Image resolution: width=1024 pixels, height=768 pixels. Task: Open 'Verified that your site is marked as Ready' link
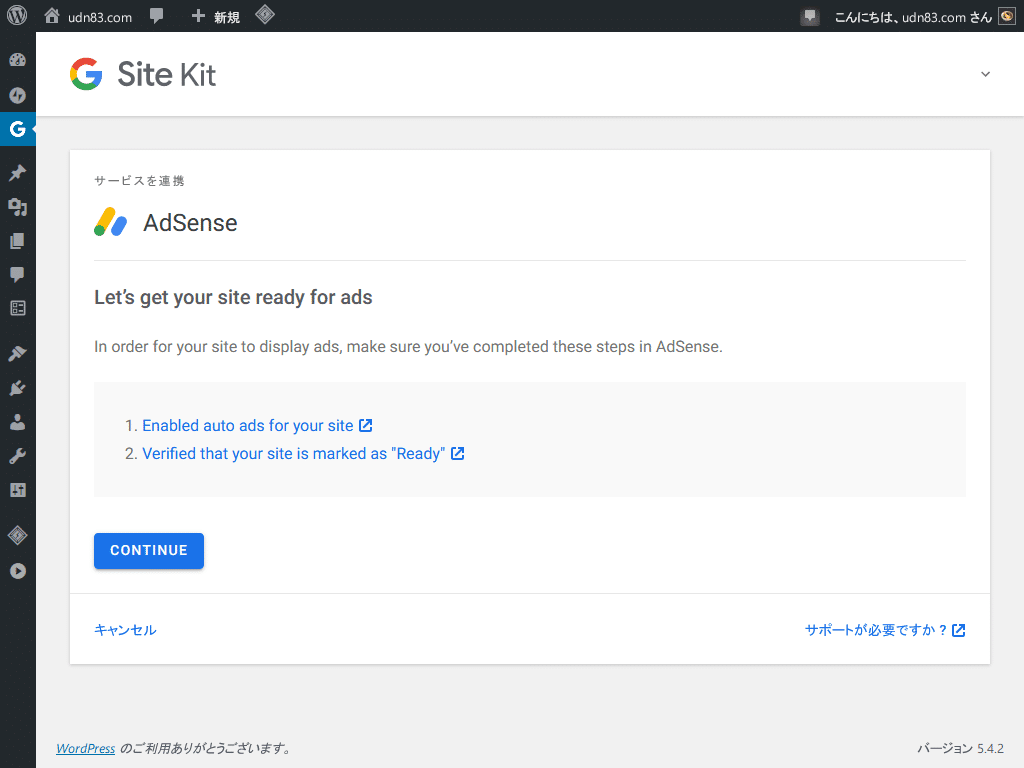tap(303, 454)
